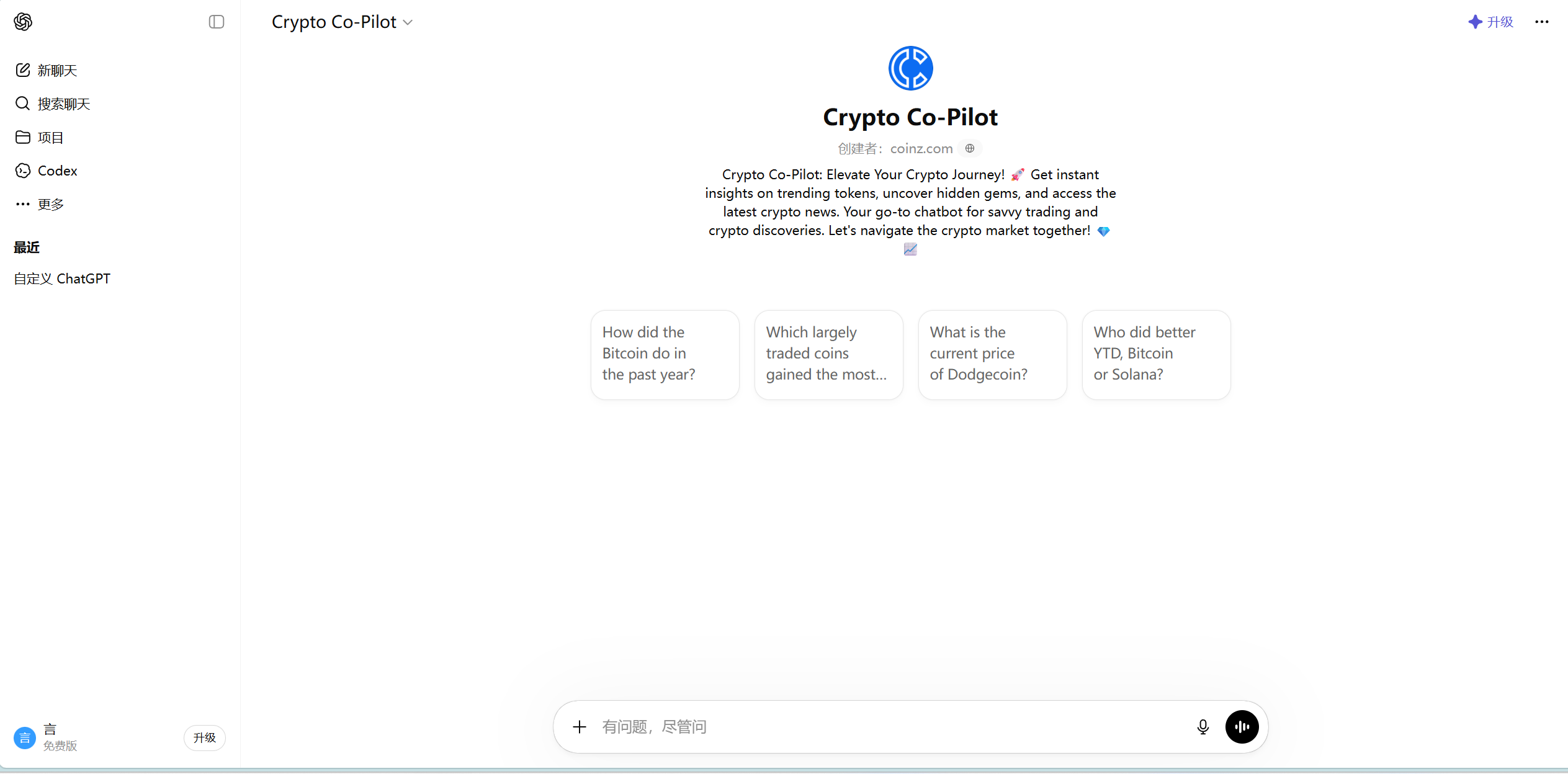This screenshot has width=1568, height=774.
Task: Select prompt 'Which largely traded coins gained the most'
Action: [828, 355]
